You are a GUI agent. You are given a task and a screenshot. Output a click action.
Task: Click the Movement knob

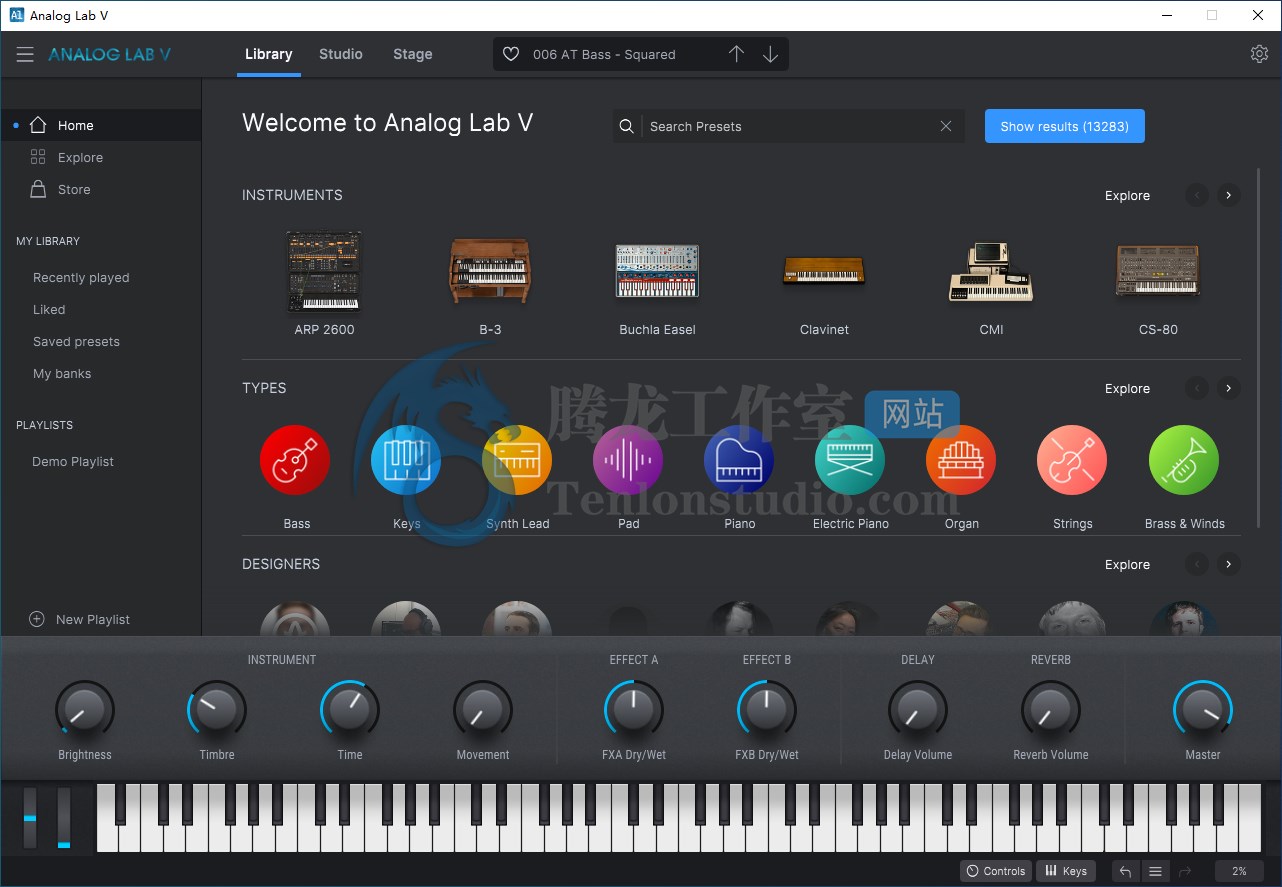pos(483,710)
